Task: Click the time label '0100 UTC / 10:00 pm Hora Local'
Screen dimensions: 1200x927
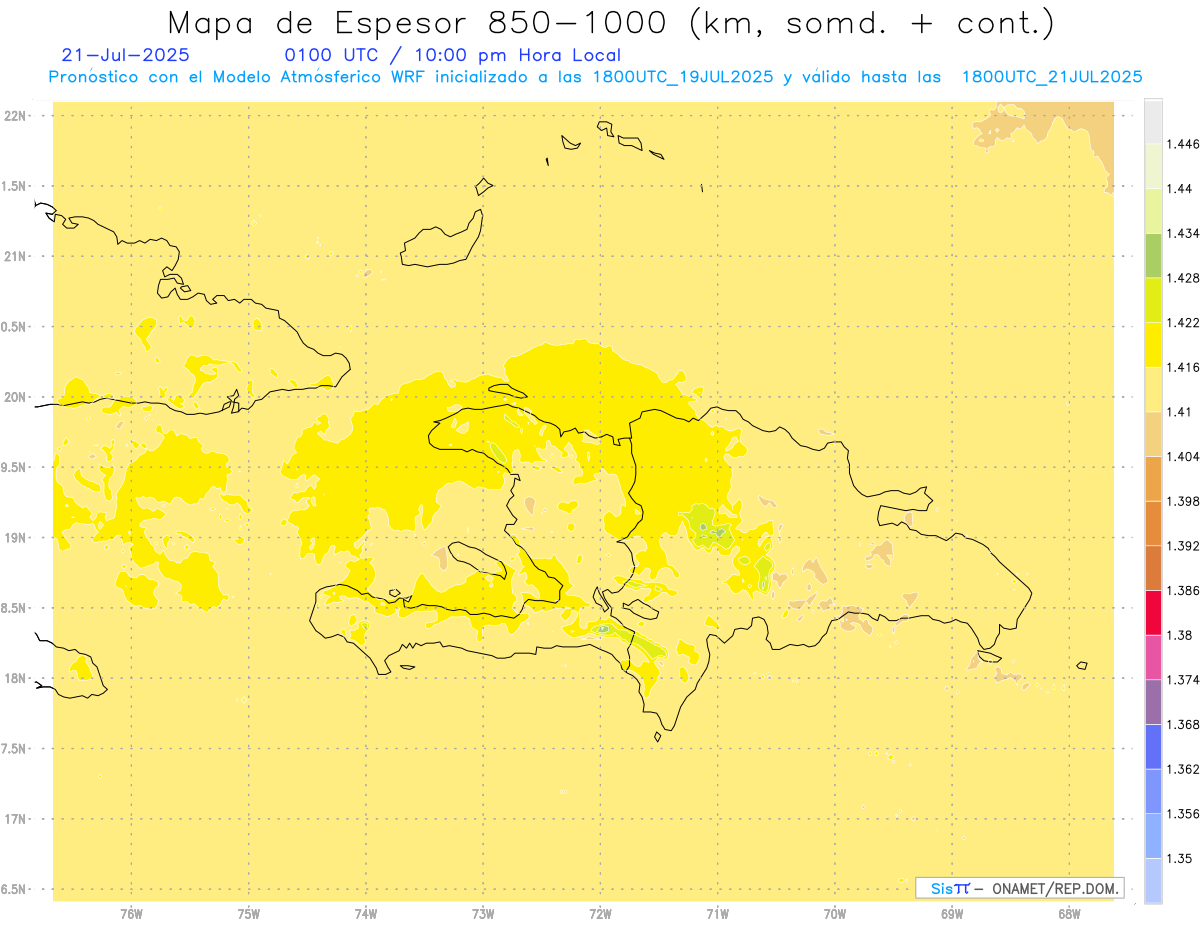Action: coord(453,56)
